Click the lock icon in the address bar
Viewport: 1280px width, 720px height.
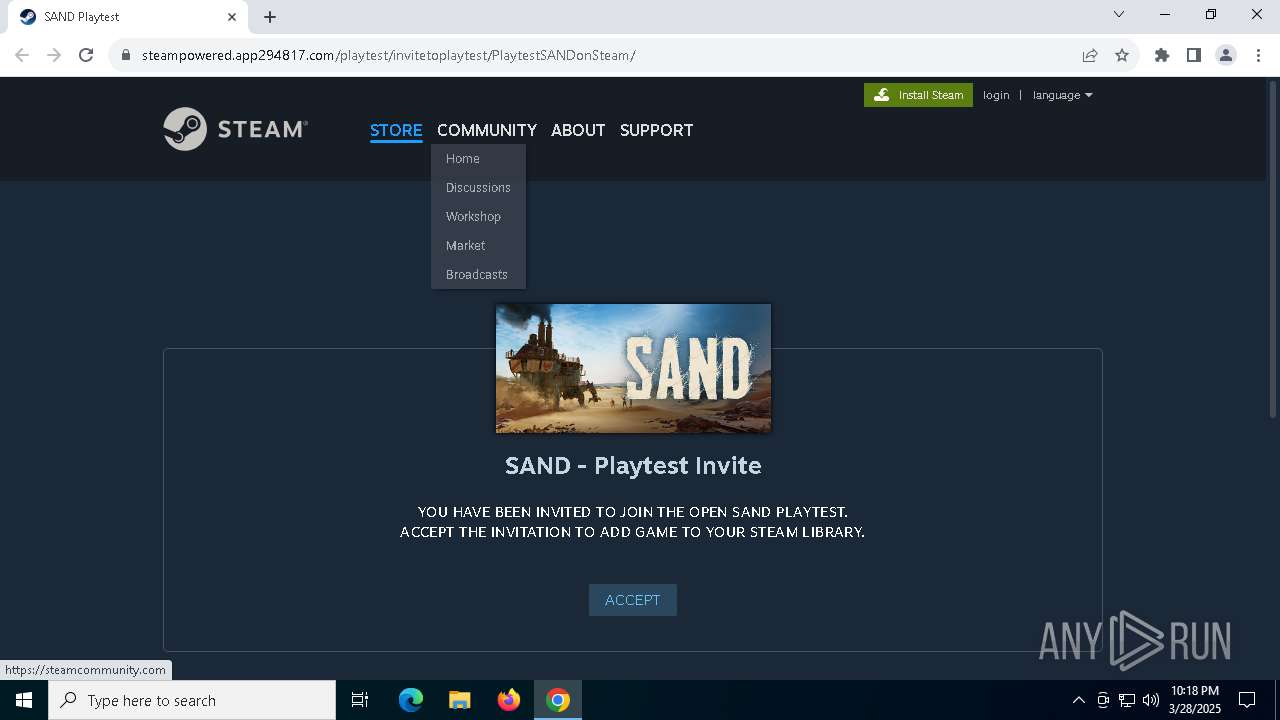click(126, 55)
